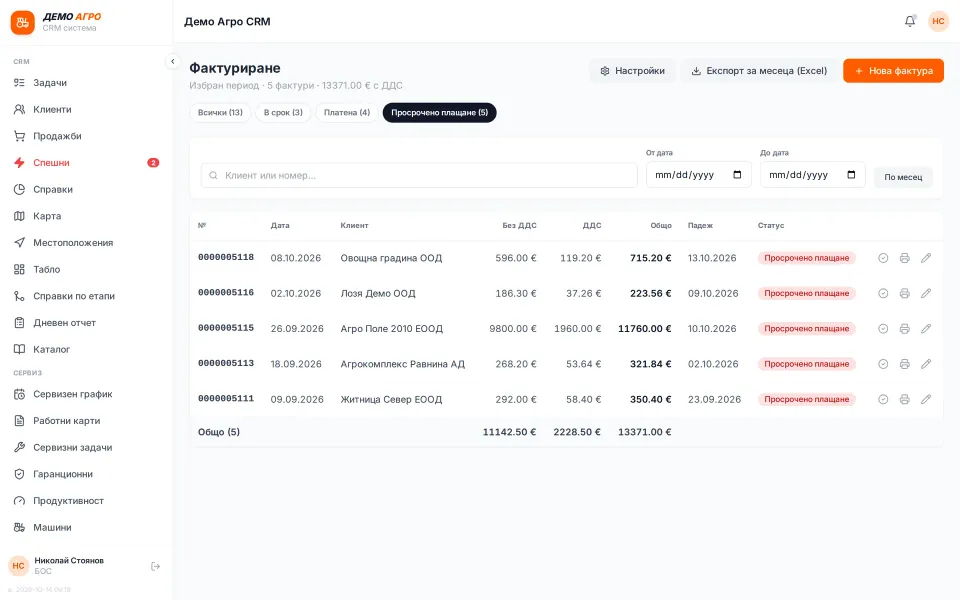Viewport: 960px width, 600px height.
Task: Open Спешни in the sidebar
Action: point(86,163)
